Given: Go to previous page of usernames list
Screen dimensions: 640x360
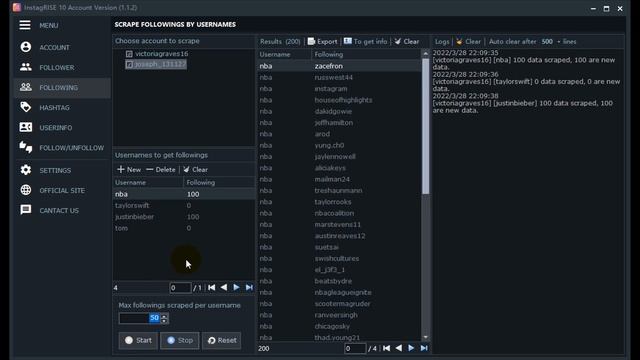Looking at the screenshot, I should click(x=224, y=287).
